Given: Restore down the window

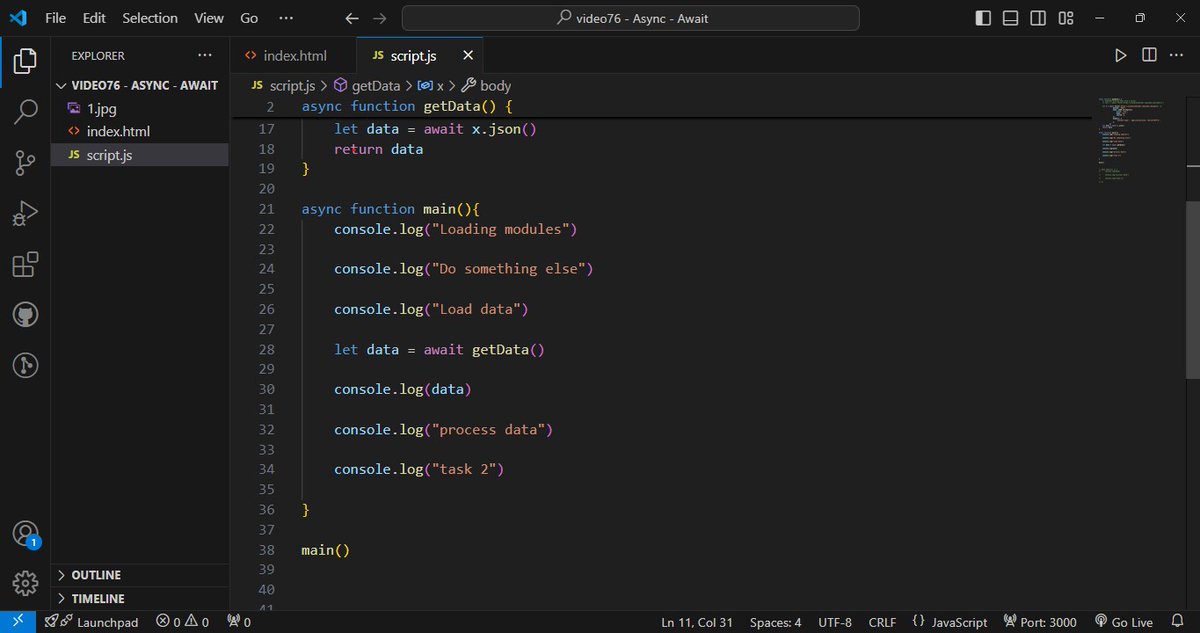Looking at the screenshot, I should click(x=1139, y=18).
